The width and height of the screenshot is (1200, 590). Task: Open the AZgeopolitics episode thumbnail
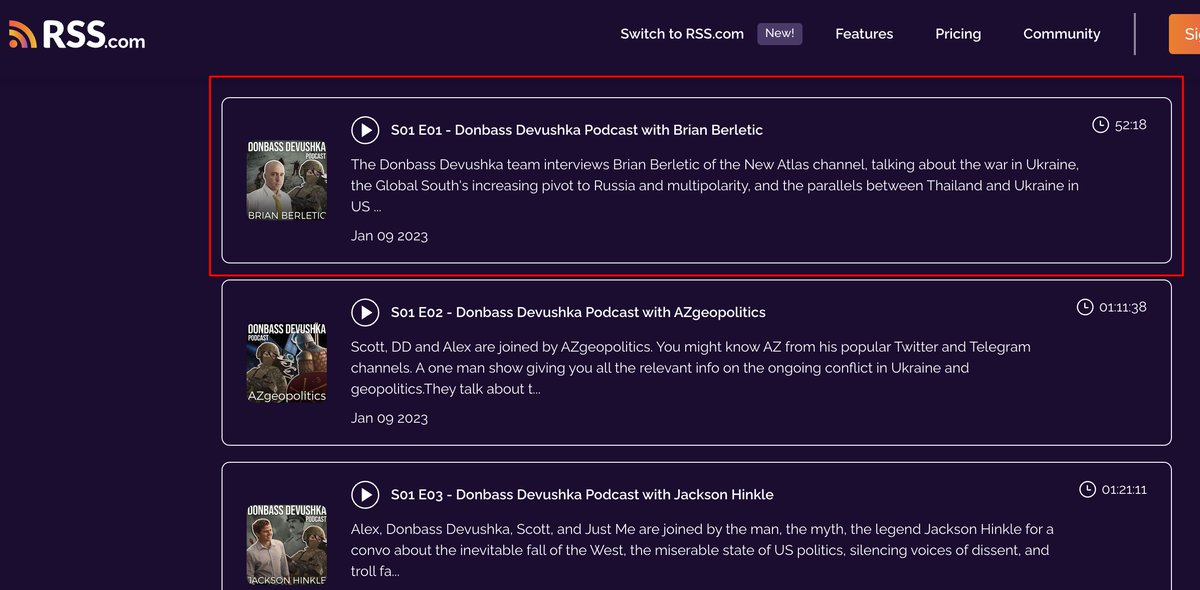[x=287, y=363]
